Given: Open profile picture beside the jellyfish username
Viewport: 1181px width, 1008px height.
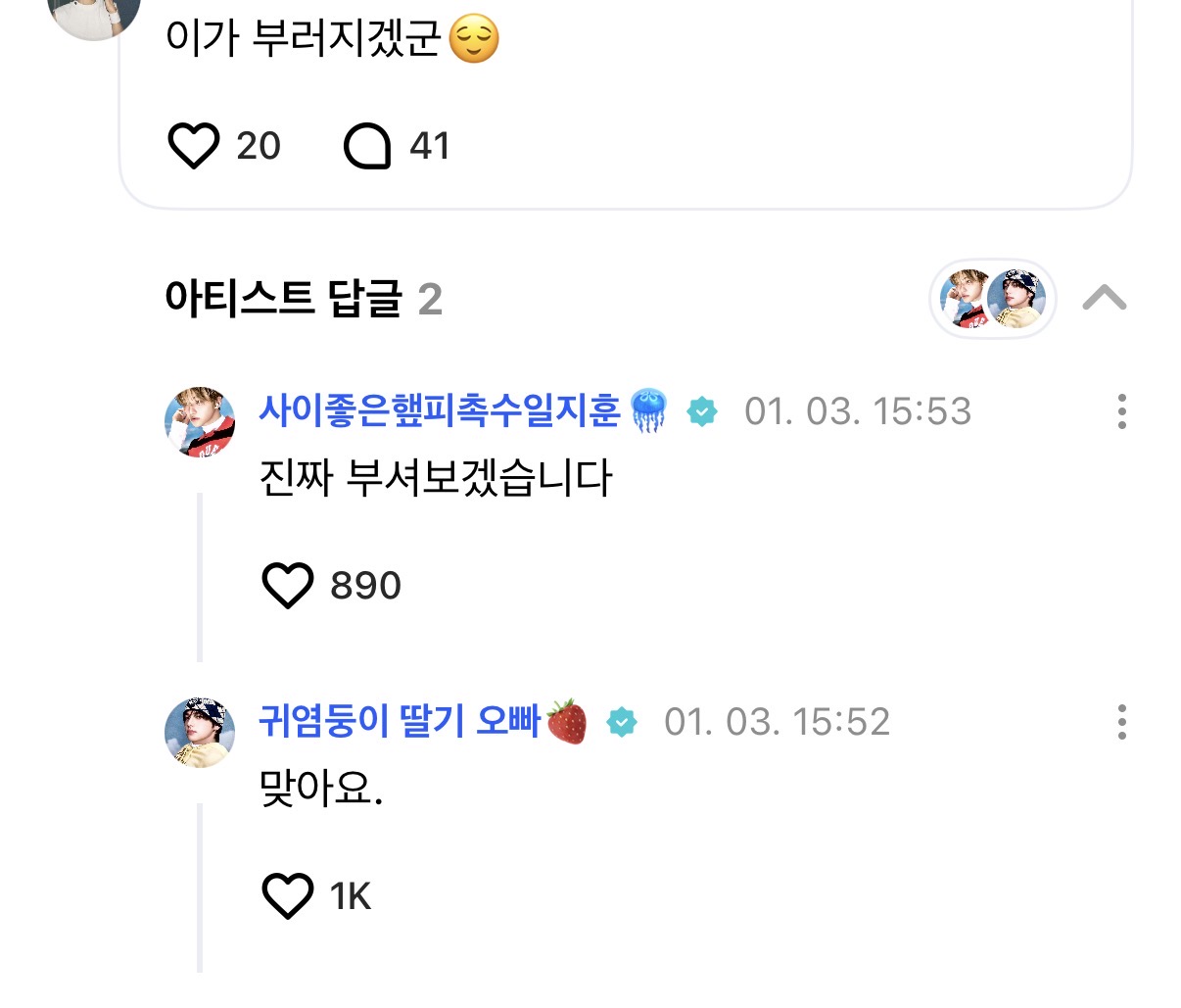Looking at the screenshot, I should (x=200, y=422).
